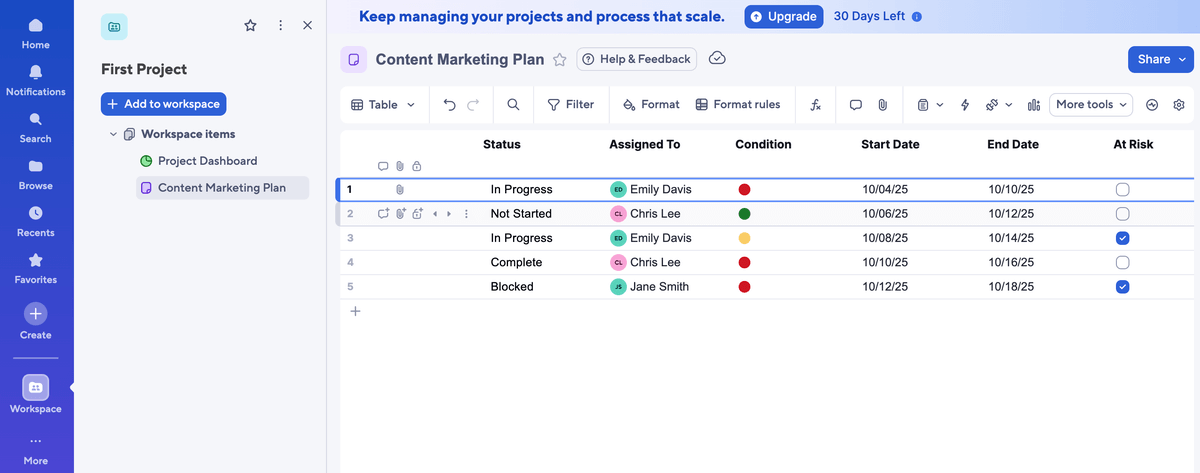Open Search from the left sidebar

tap(36, 127)
